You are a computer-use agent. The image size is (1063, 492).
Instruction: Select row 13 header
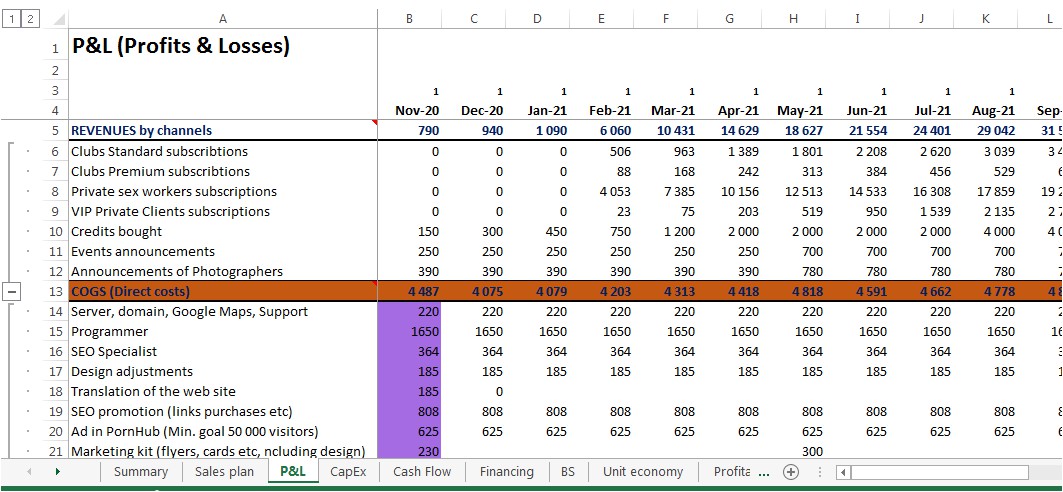(x=55, y=292)
